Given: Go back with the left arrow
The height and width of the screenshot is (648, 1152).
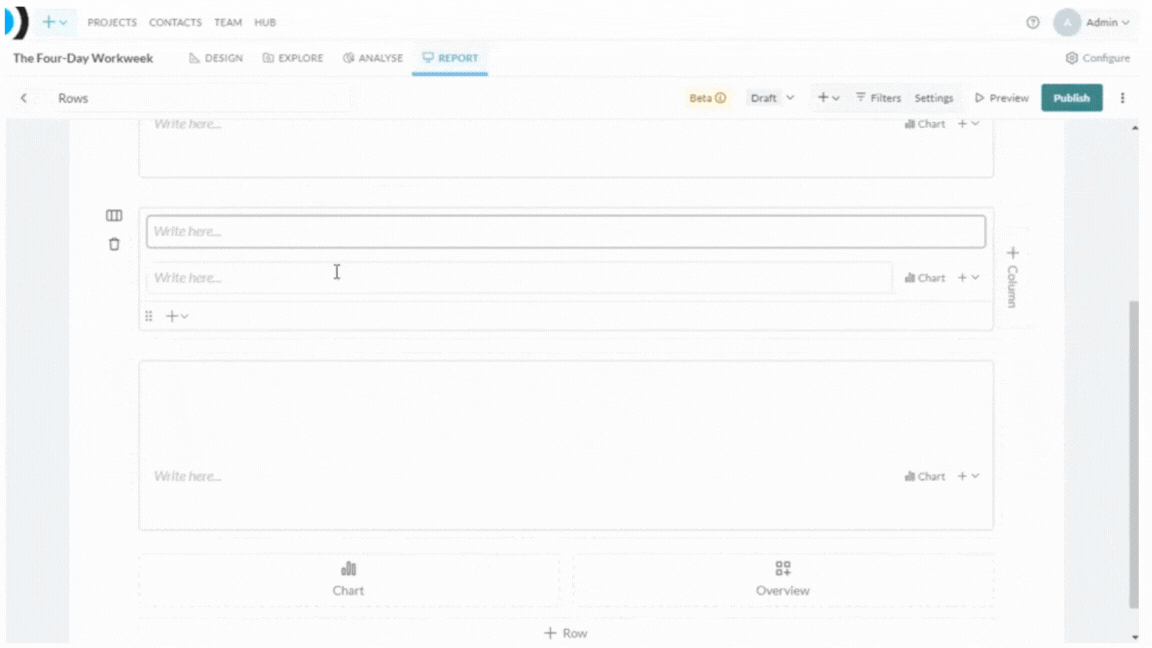Looking at the screenshot, I should coord(24,98).
